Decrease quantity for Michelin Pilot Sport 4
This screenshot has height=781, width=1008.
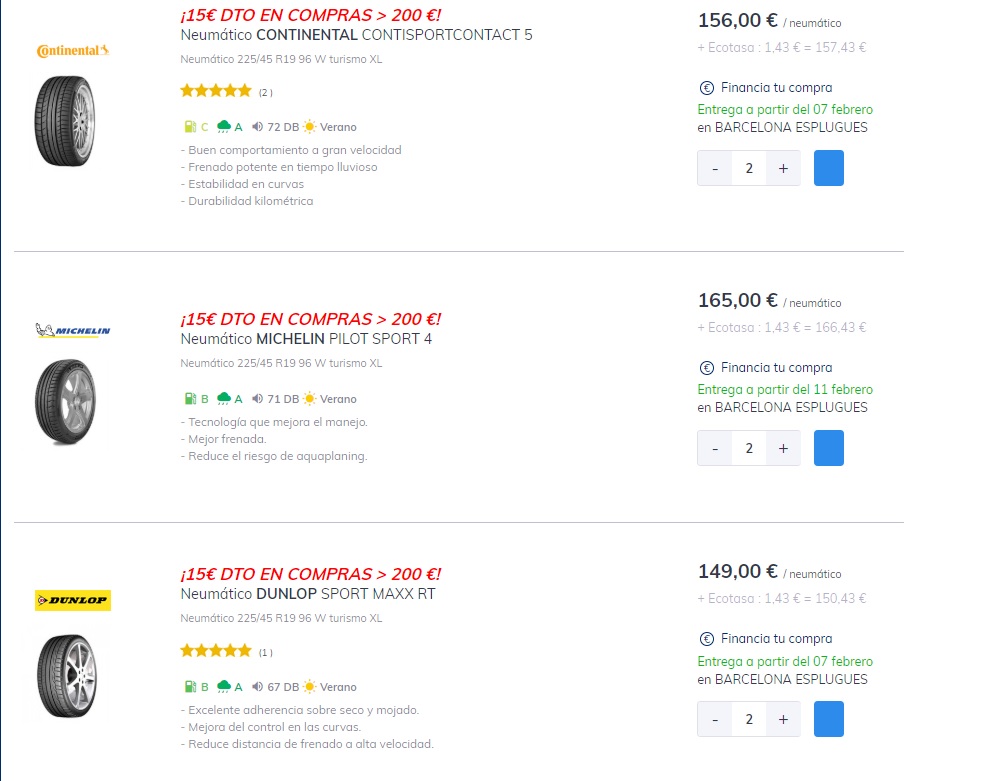(x=715, y=449)
